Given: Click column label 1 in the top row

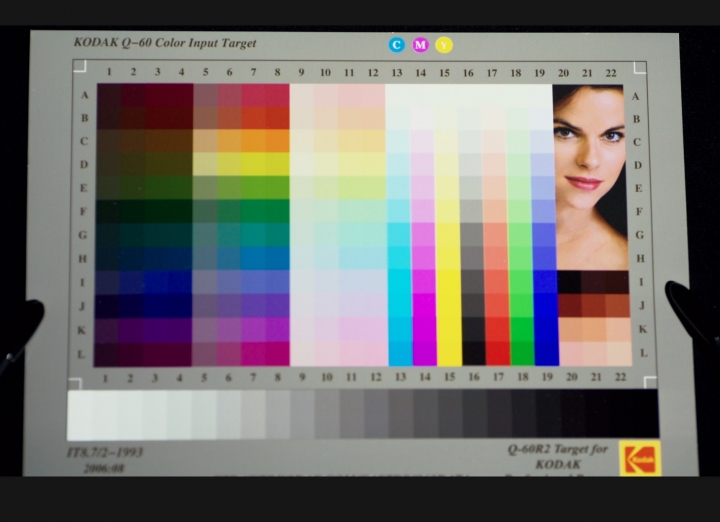Looking at the screenshot, I should point(109,72).
